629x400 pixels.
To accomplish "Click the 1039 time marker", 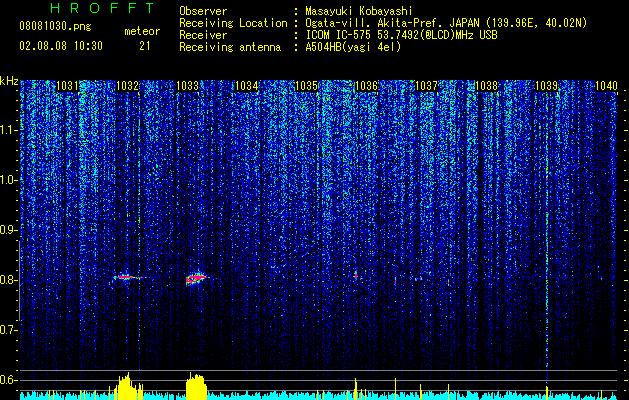I will pyautogui.click(x=546, y=86).
